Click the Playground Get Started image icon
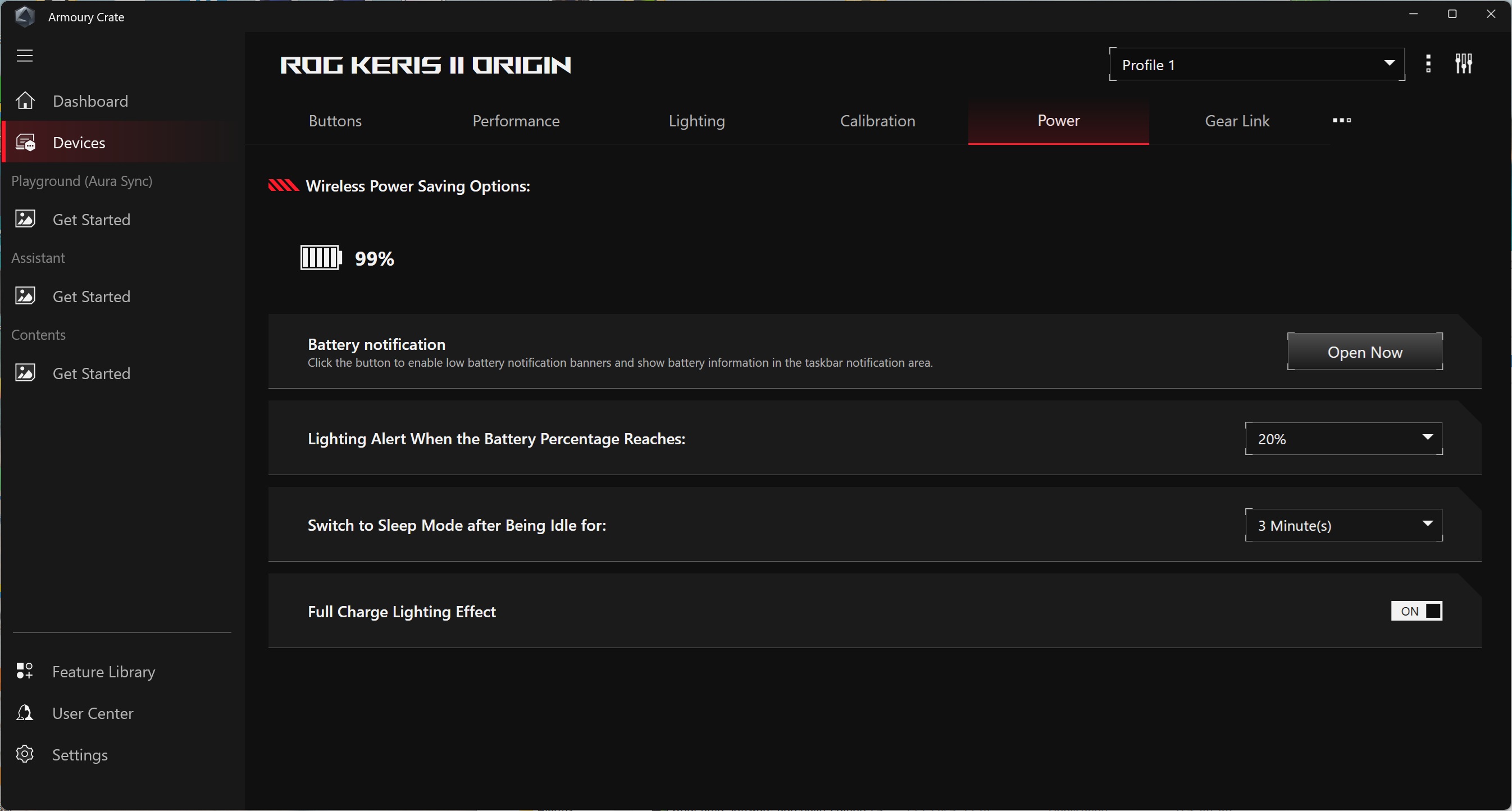This screenshot has width=1512, height=811. tap(25, 219)
